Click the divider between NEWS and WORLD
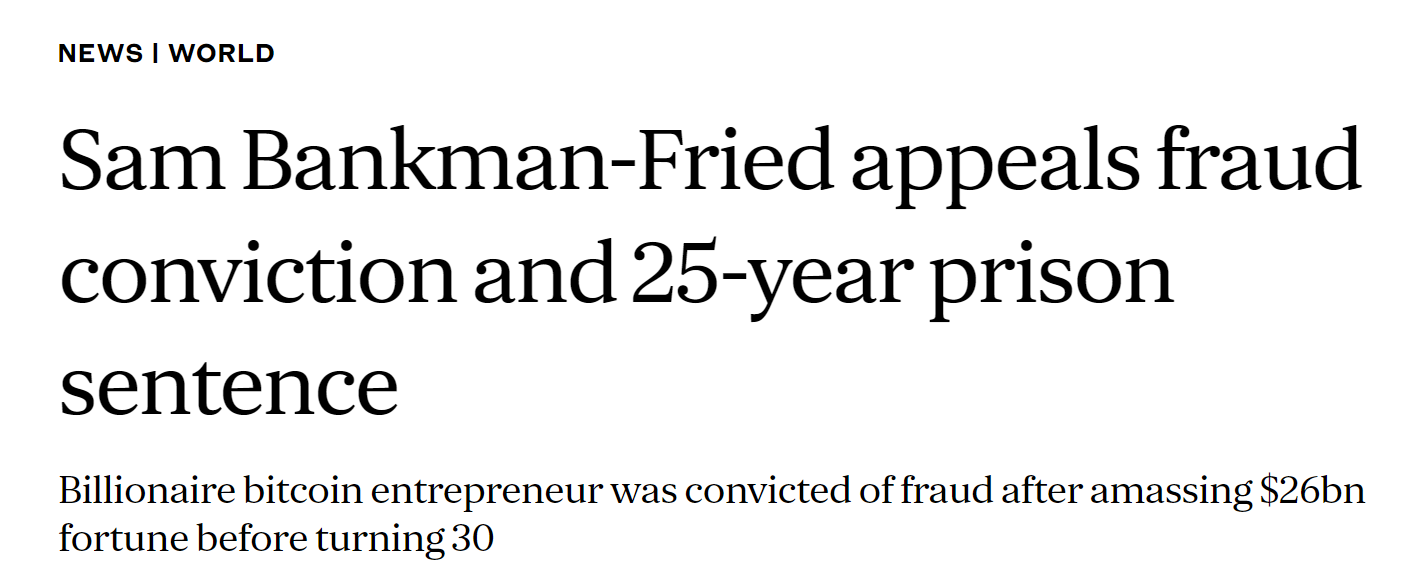The image size is (1402, 563). click(x=156, y=54)
